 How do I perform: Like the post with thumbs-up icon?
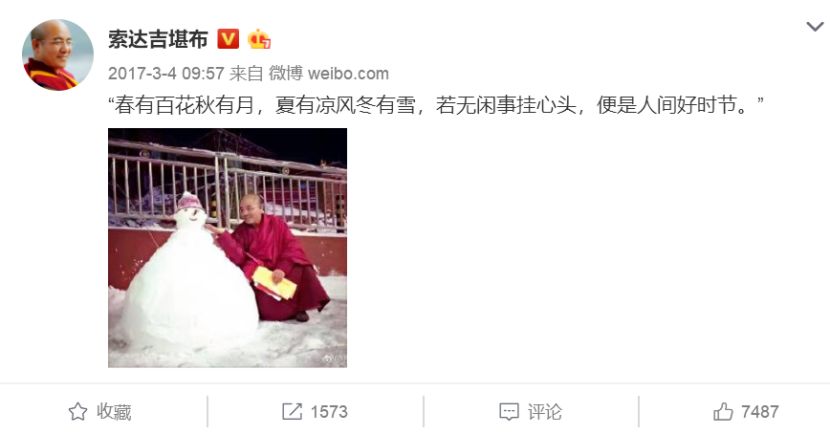[723, 411]
